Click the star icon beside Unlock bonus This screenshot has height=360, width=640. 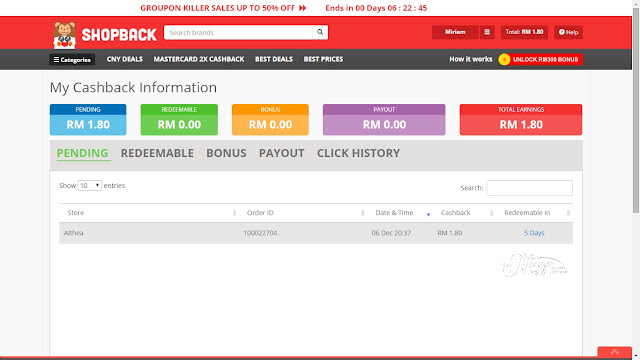pyautogui.click(x=504, y=60)
